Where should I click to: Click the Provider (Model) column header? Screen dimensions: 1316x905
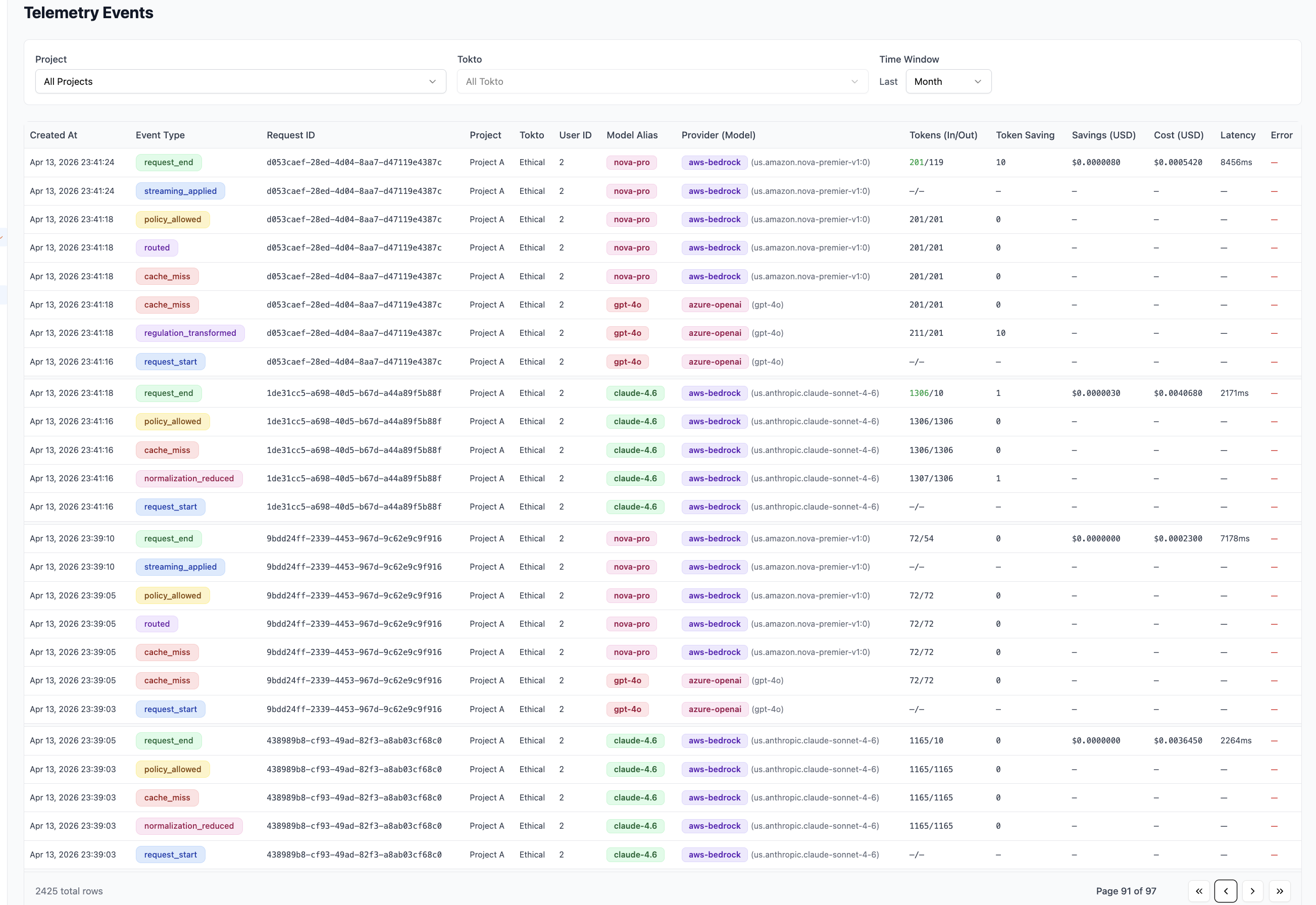coord(719,135)
